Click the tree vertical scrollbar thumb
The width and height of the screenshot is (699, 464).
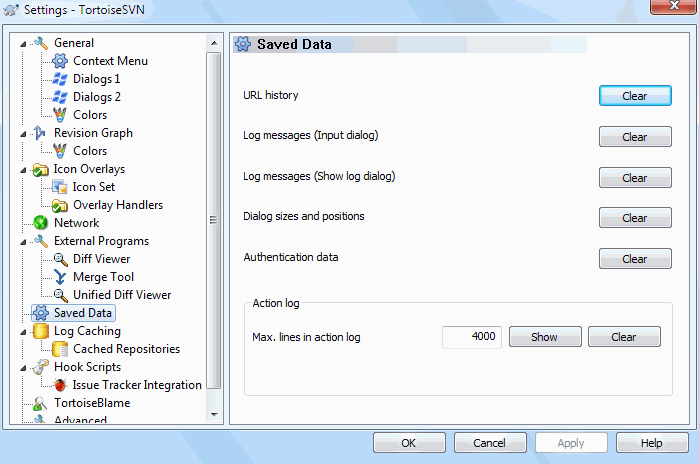point(214,220)
